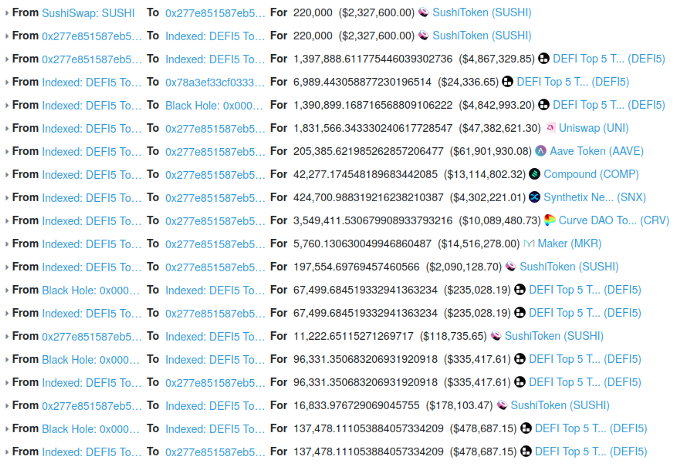This screenshot has height=466, width=700.
Task: Click SushiToken icon in the 11,222.65 row
Action: (496, 336)
